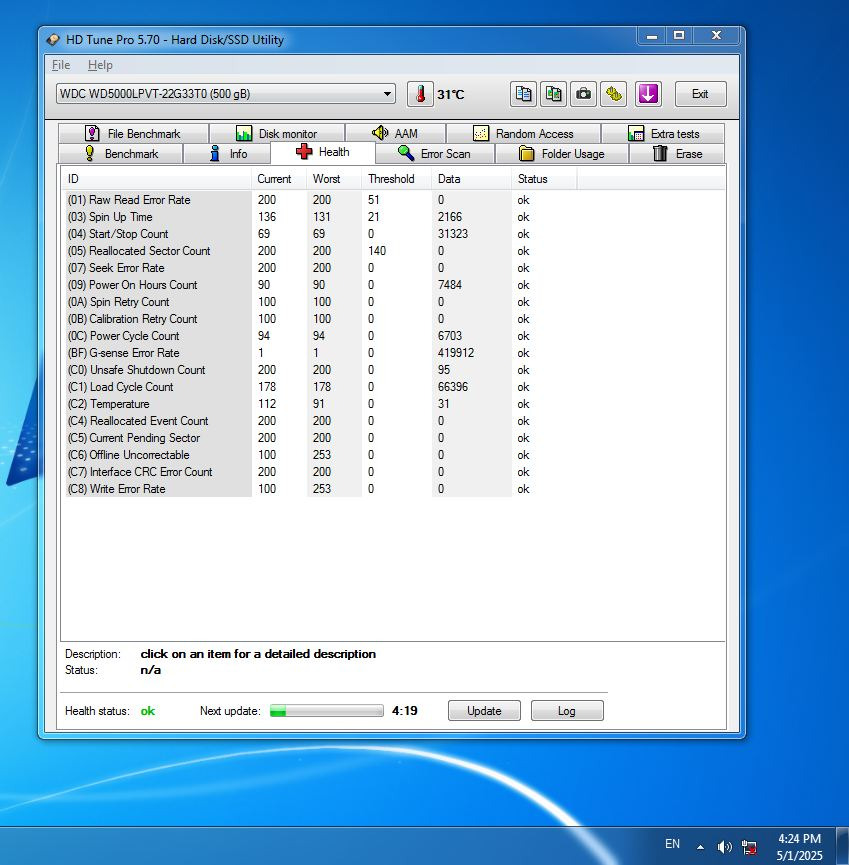Maximize the HD Tune Pro window

point(679,36)
